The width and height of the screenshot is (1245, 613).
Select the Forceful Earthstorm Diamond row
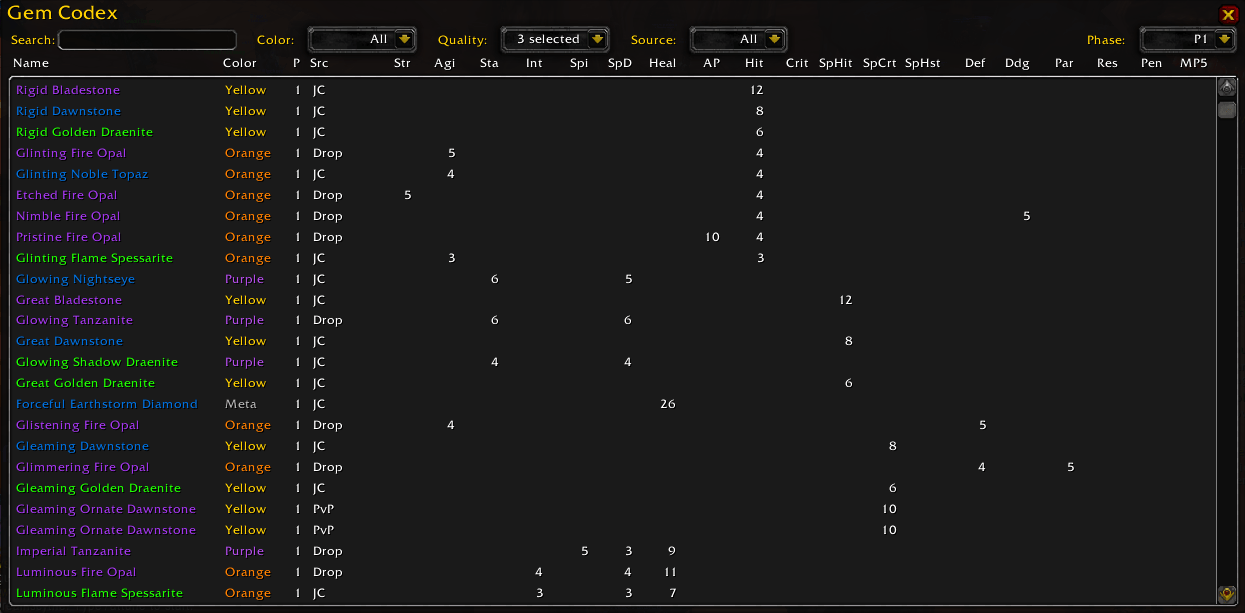tap(612, 404)
